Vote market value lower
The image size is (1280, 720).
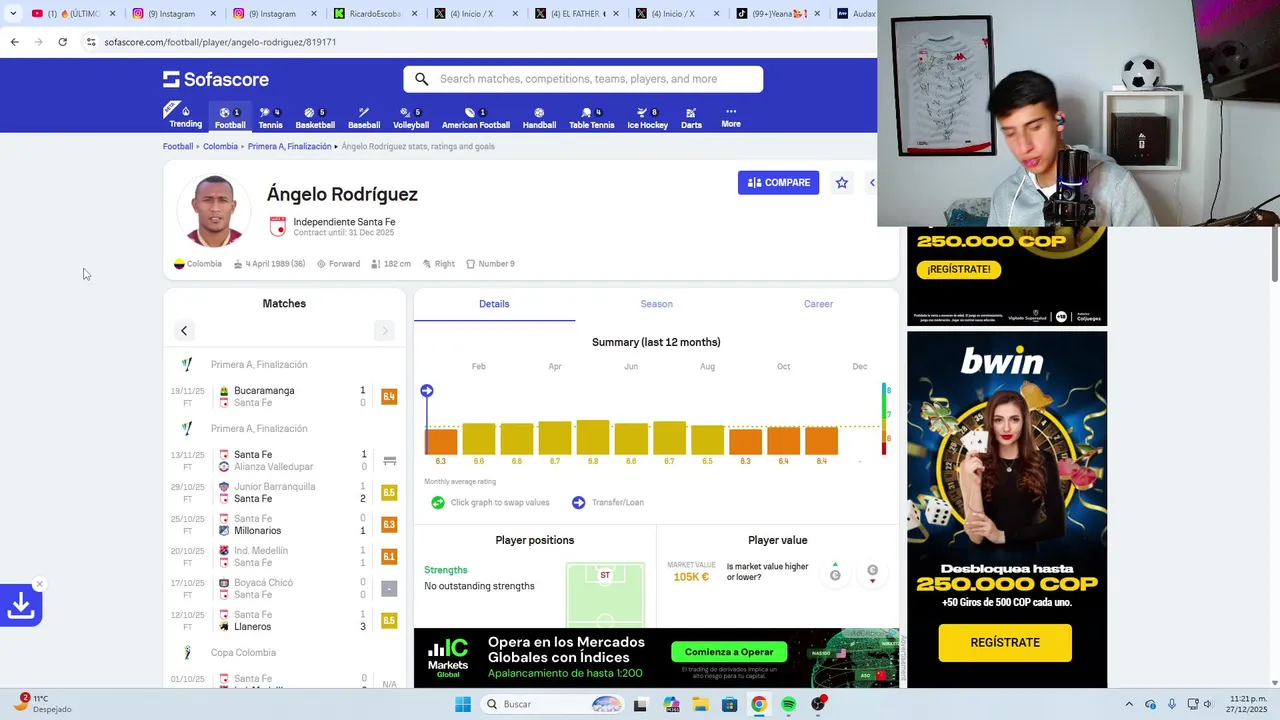point(872,573)
